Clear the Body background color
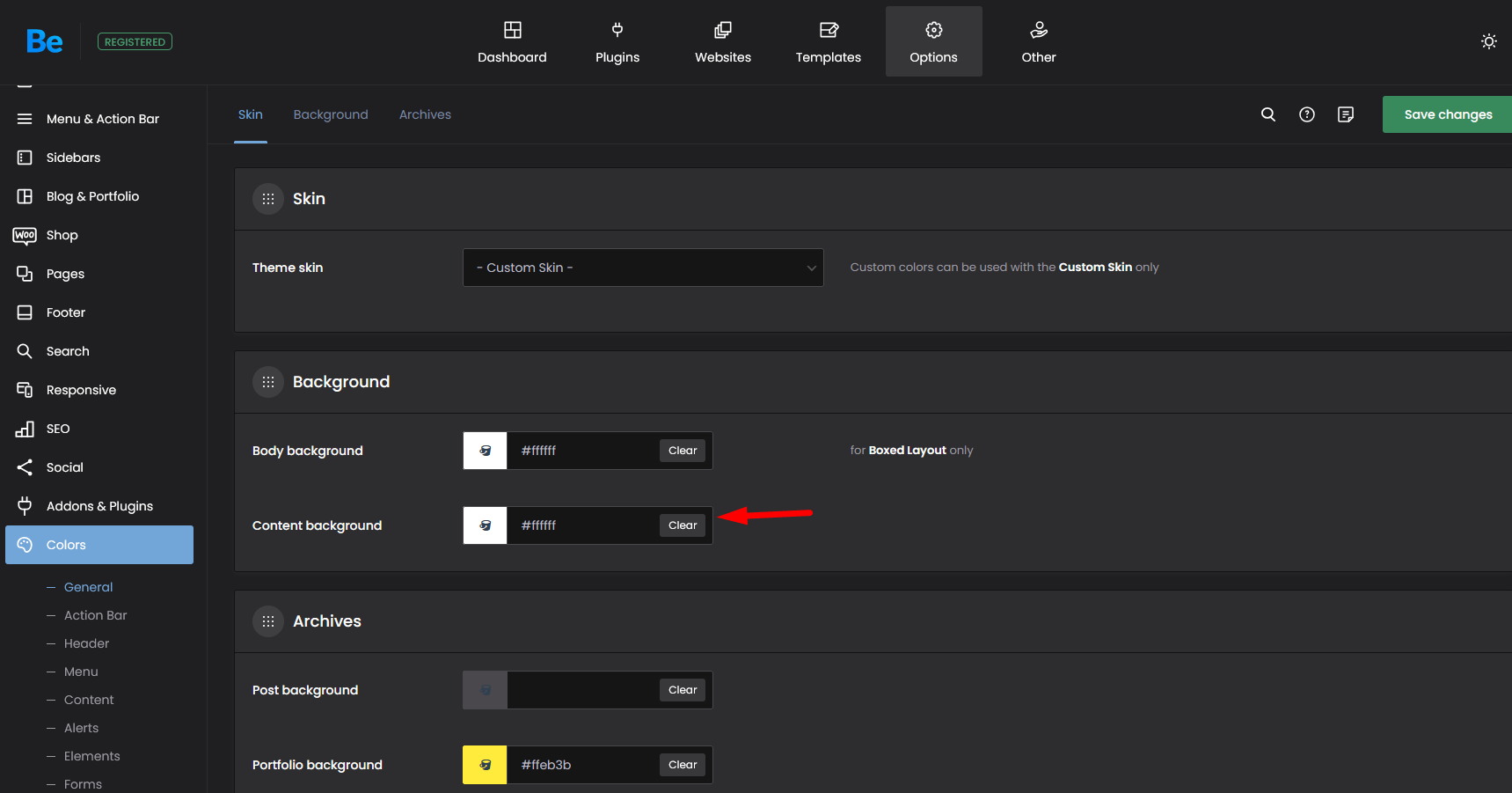 tap(683, 451)
